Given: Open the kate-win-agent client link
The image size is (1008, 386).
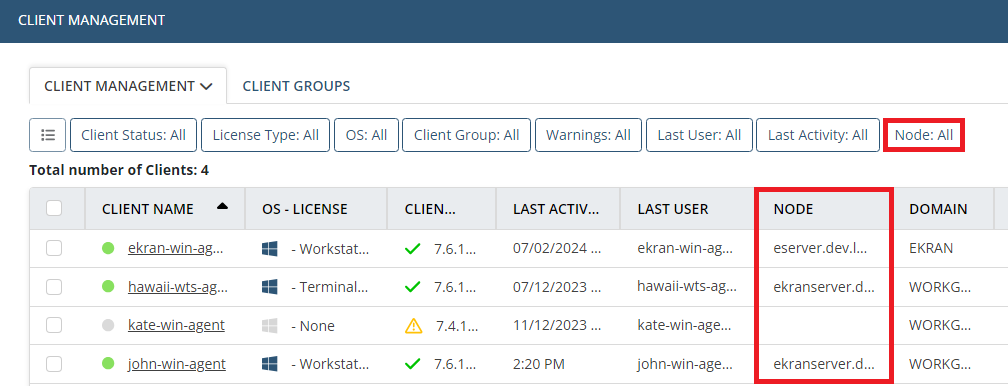Looking at the screenshot, I should click(x=176, y=326).
